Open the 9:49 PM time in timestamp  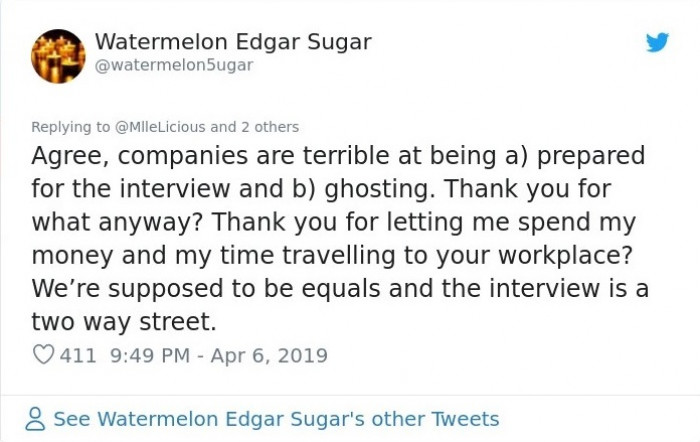150,355
